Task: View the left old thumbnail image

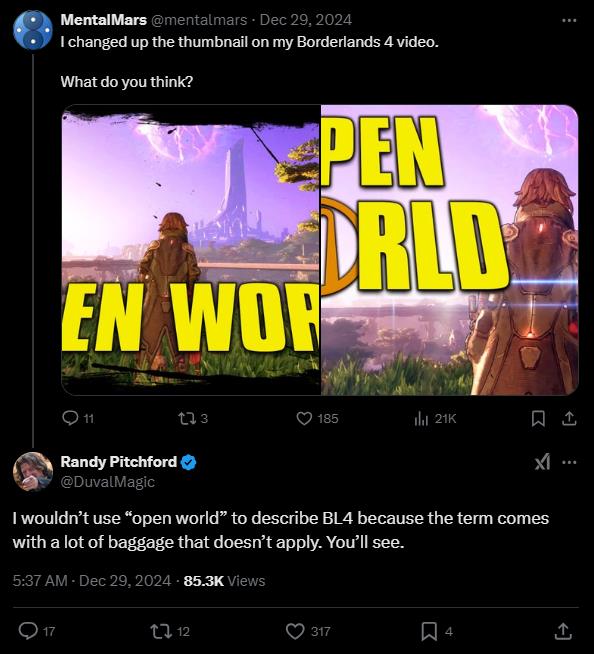Action: (x=191, y=249)
